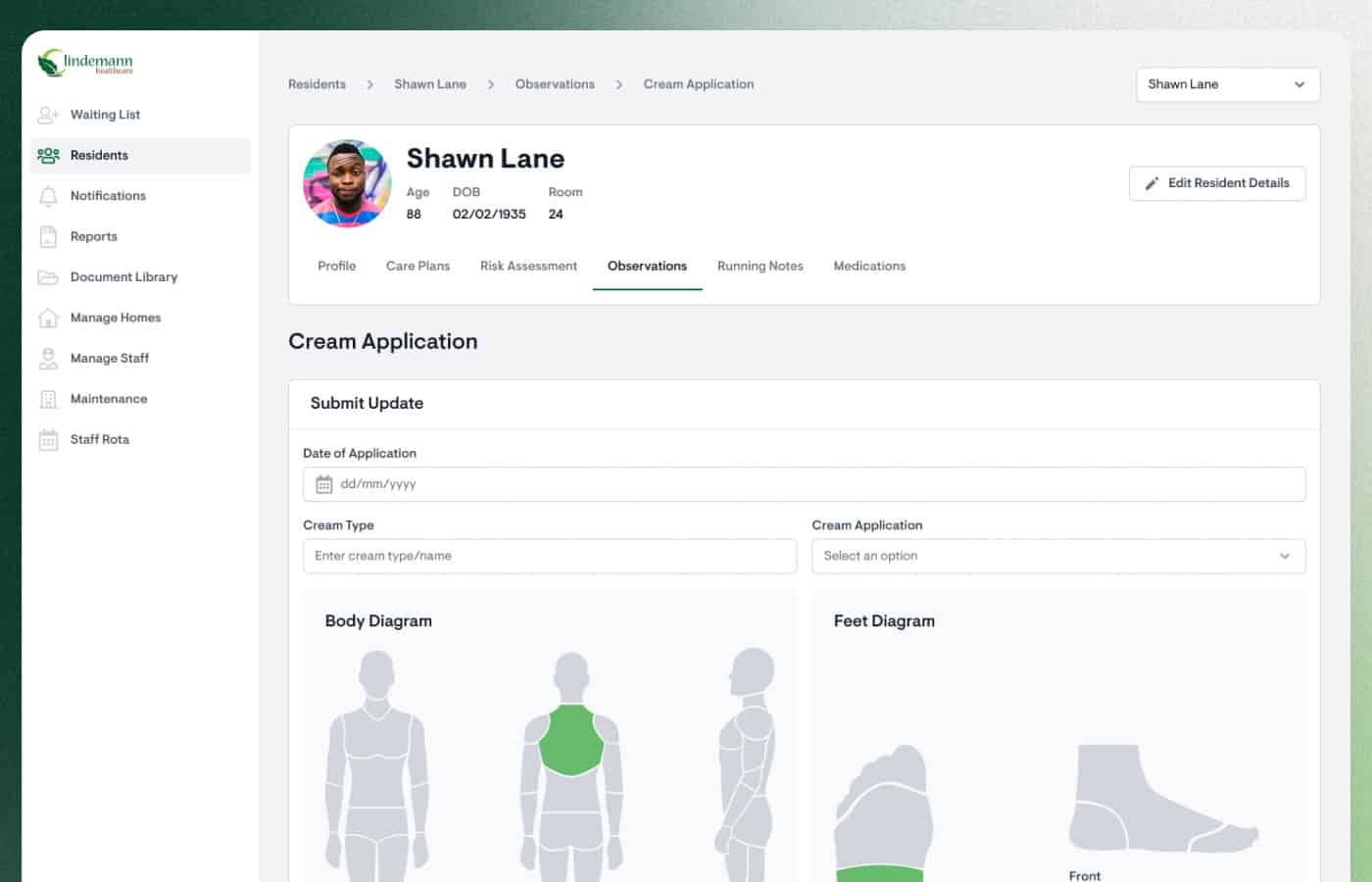Click the Age value 88
Image resolution: width=1372 pixels, height=882 pixels.
[x=414, y=214]
